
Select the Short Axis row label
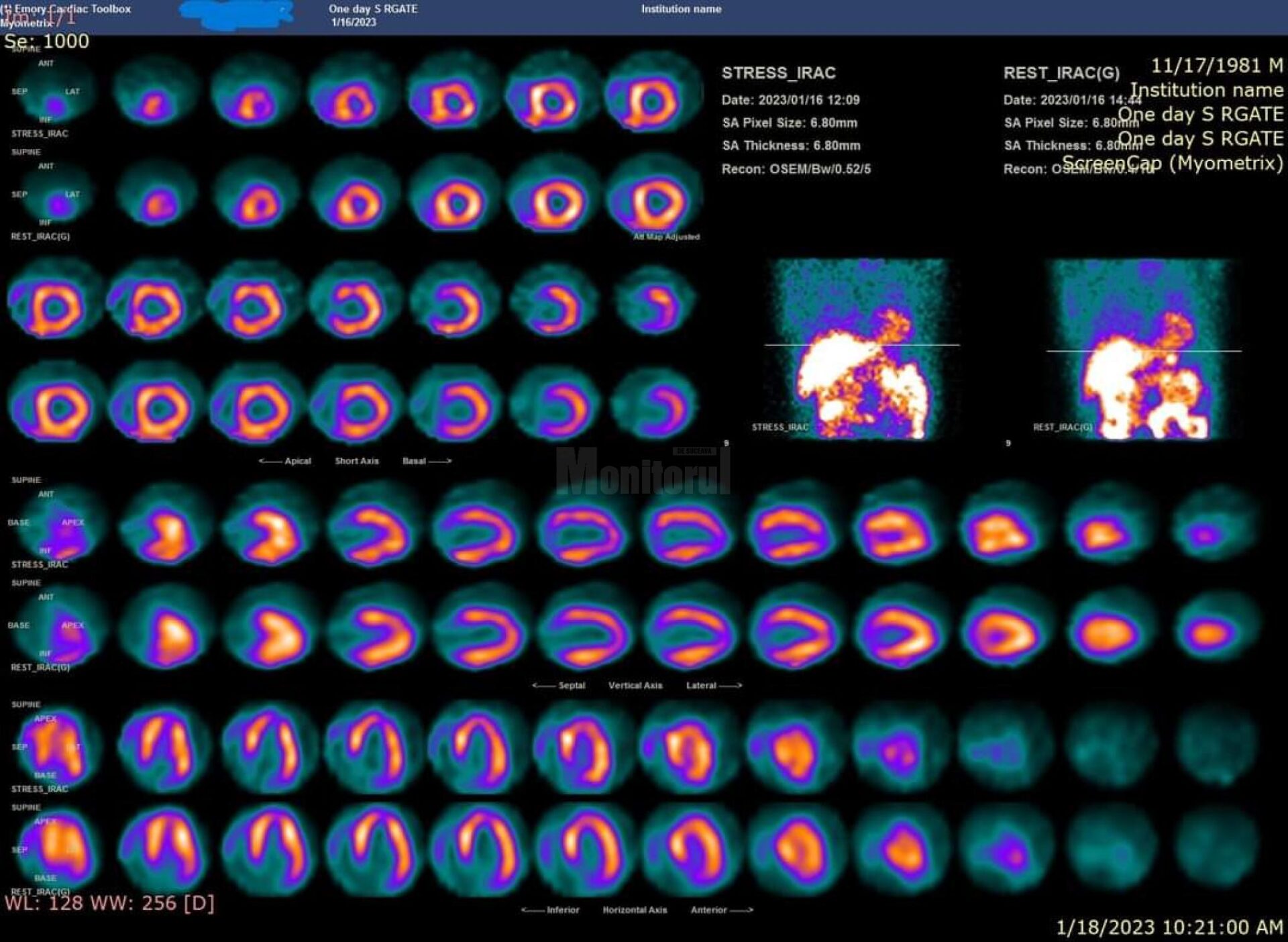[x=357, y=461]
